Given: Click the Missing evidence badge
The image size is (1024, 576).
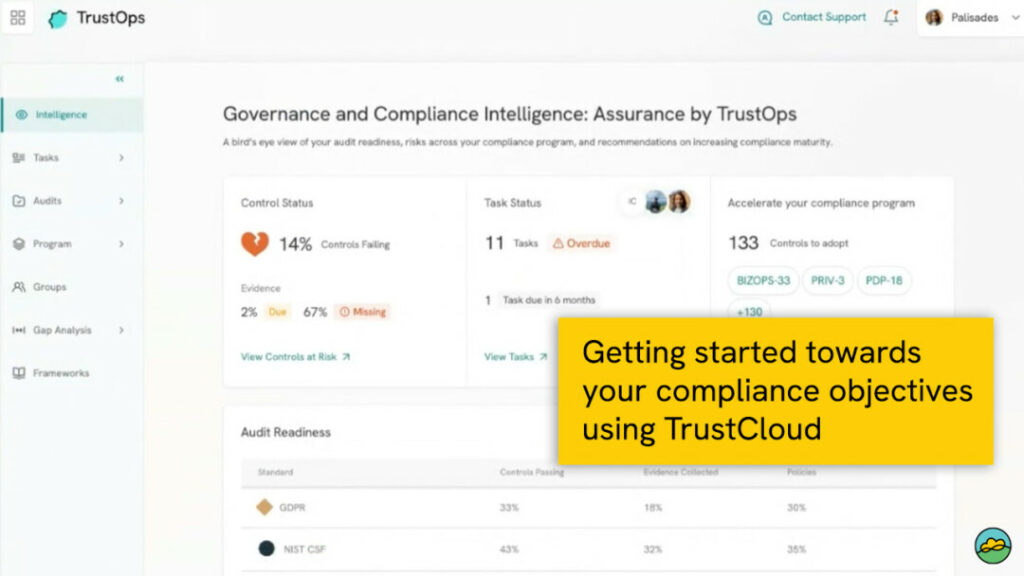Looking at the screenshot, I should click(362, 312).
